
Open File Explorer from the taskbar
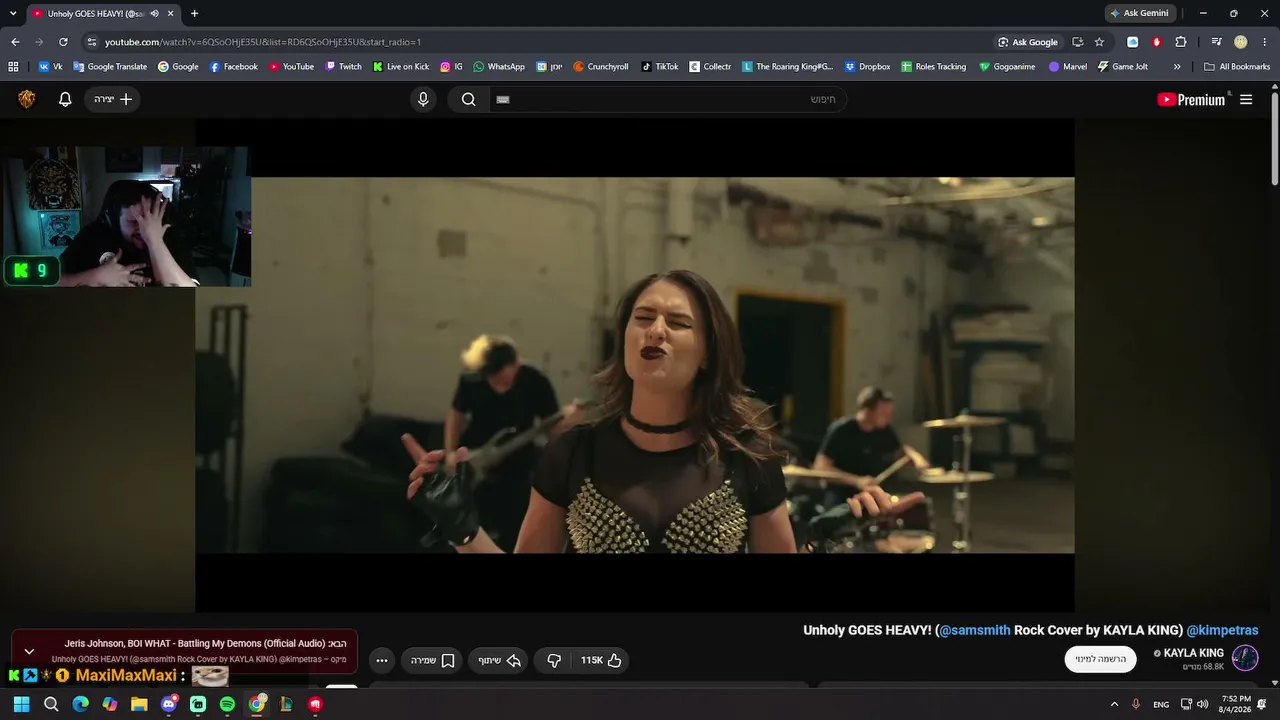[x=139, y=704]
